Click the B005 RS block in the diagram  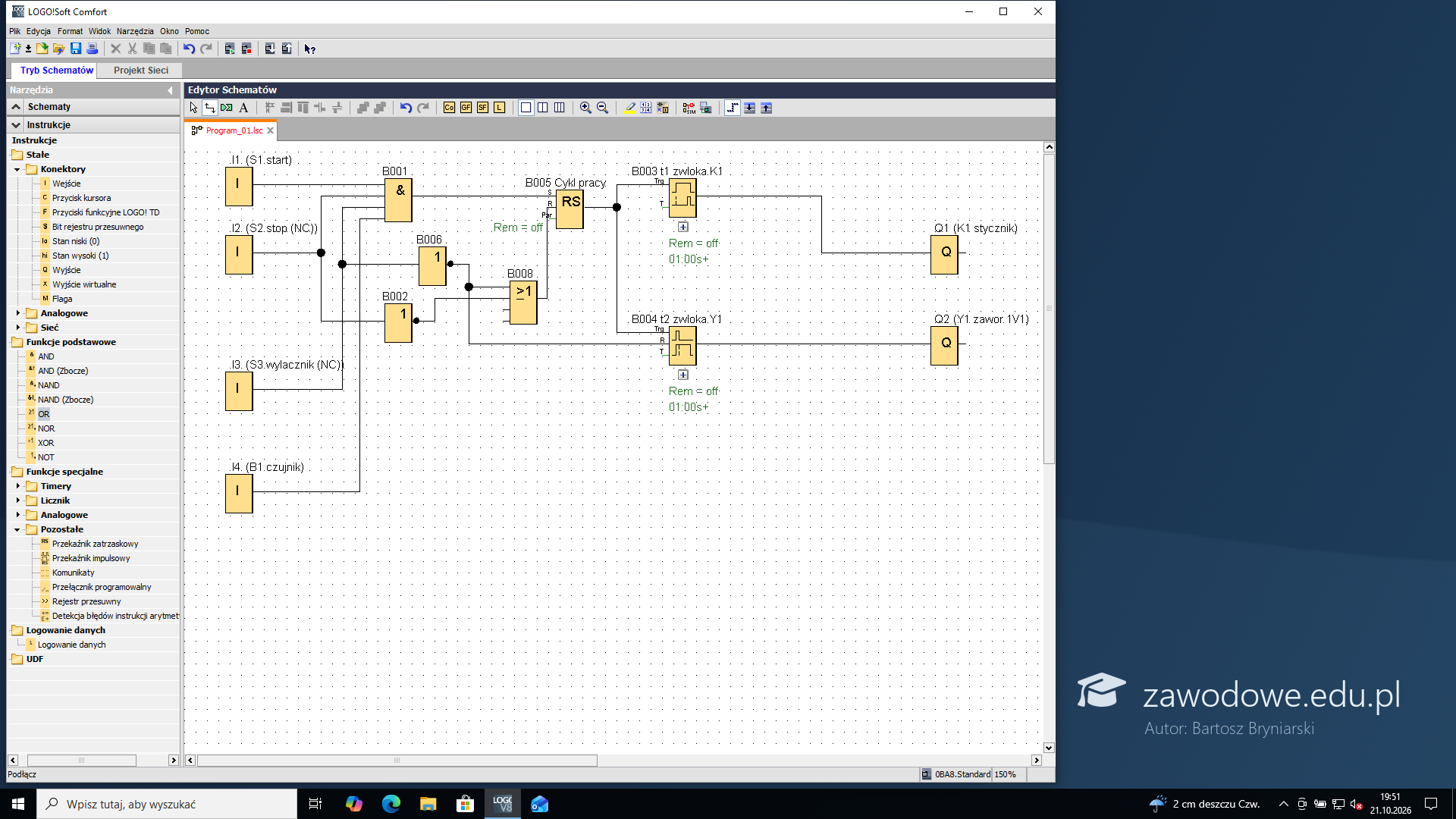[x=570, y=209]
